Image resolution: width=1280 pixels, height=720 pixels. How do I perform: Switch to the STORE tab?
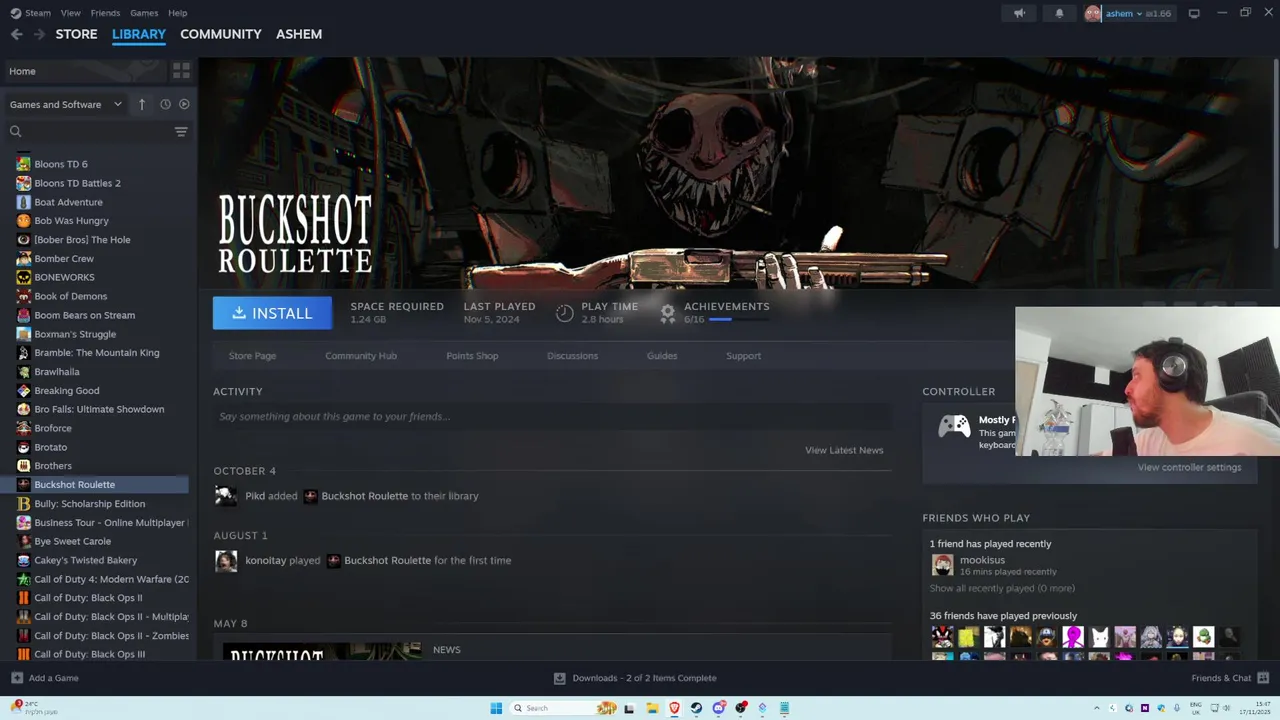click(76, 34)
